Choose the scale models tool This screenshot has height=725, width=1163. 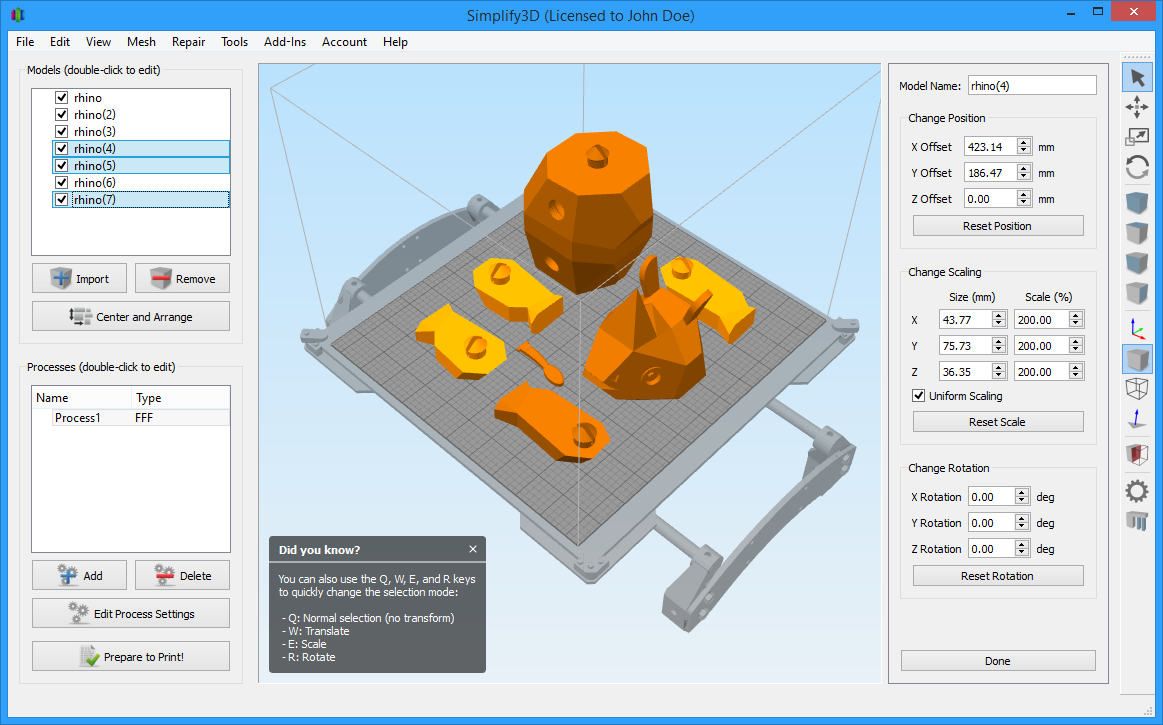[x=1137, y=137]
